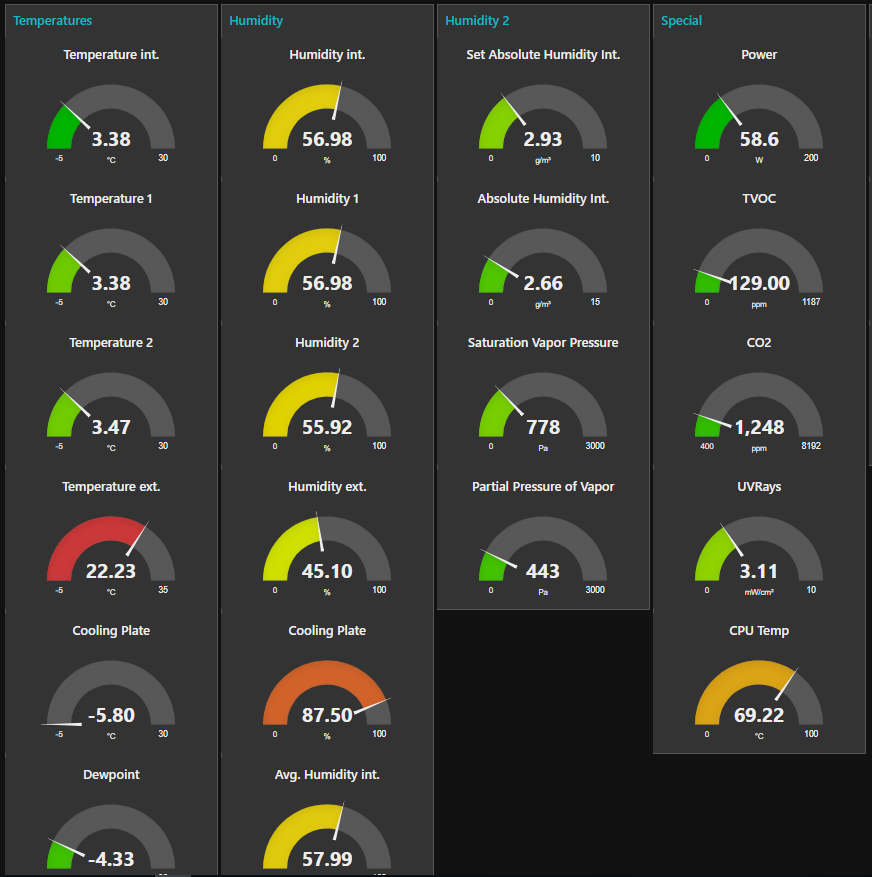Click the 129.00 ppm value
This screenshot has width=872, height=877.
(x=760, y=283)
